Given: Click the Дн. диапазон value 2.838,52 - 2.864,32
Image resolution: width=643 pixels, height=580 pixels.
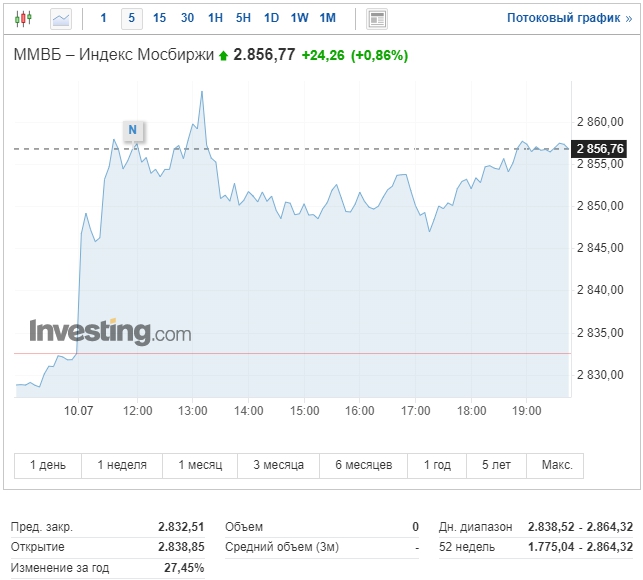Looking at the screenshot, I should click(580, 527).
